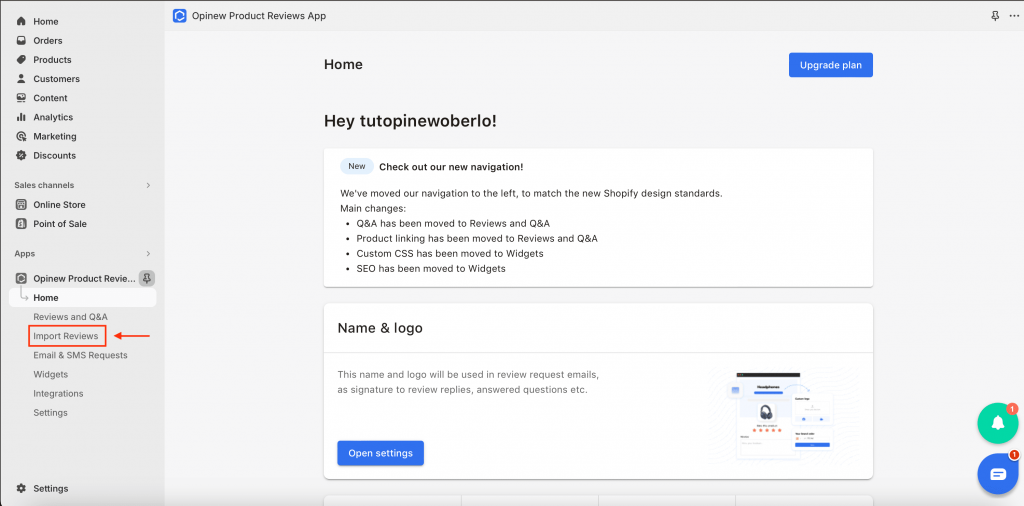Click the Discounts badge icon

click(21, 155)
